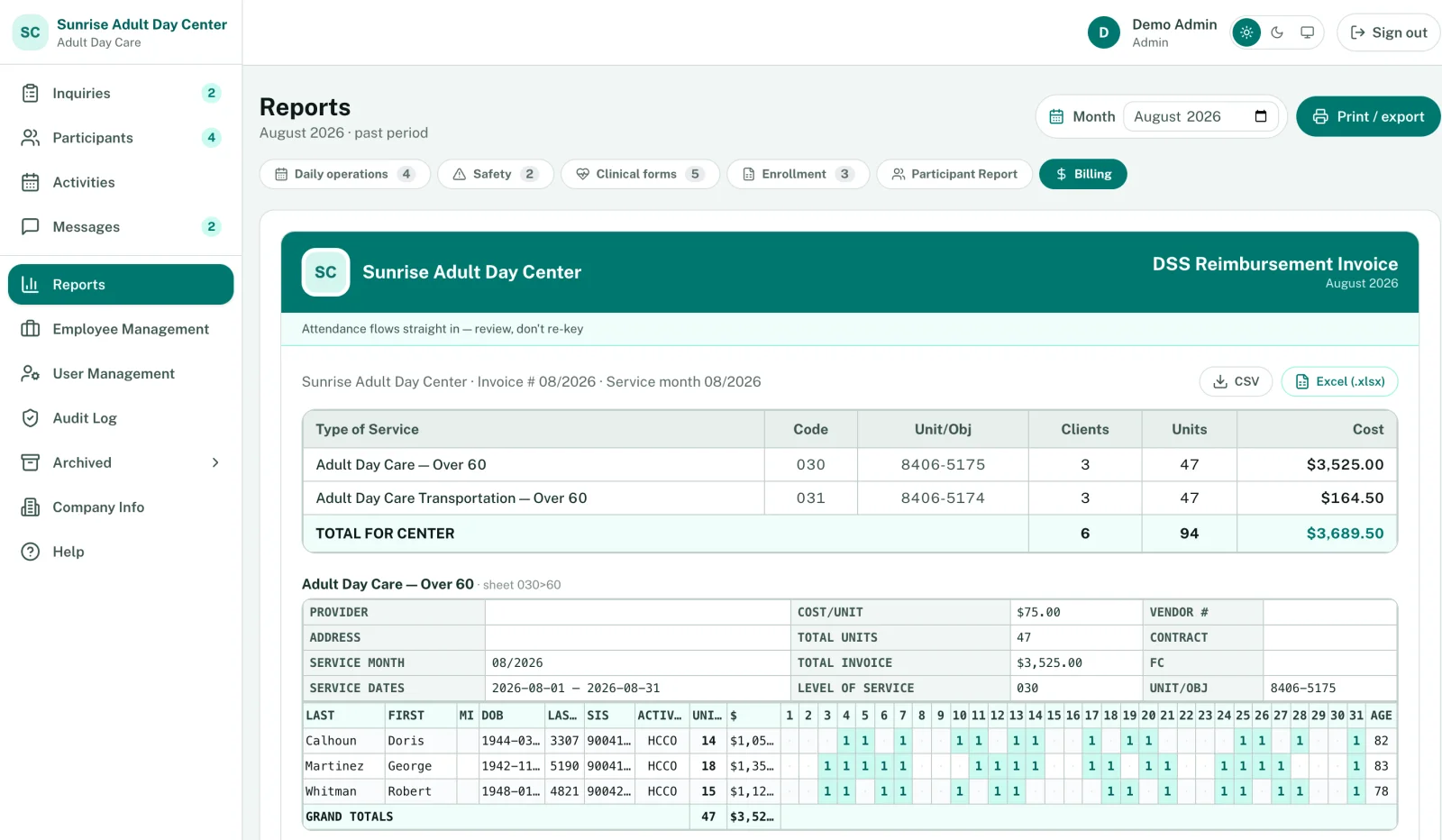Open the Safety report tab
The width and height of the screenshot is (1442, 840).
pos(496,174)
